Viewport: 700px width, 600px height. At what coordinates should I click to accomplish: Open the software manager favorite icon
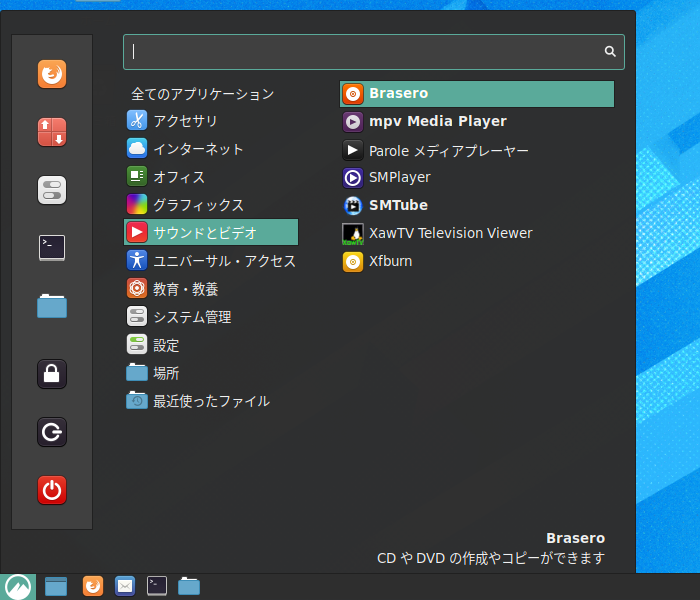[52, 132]
